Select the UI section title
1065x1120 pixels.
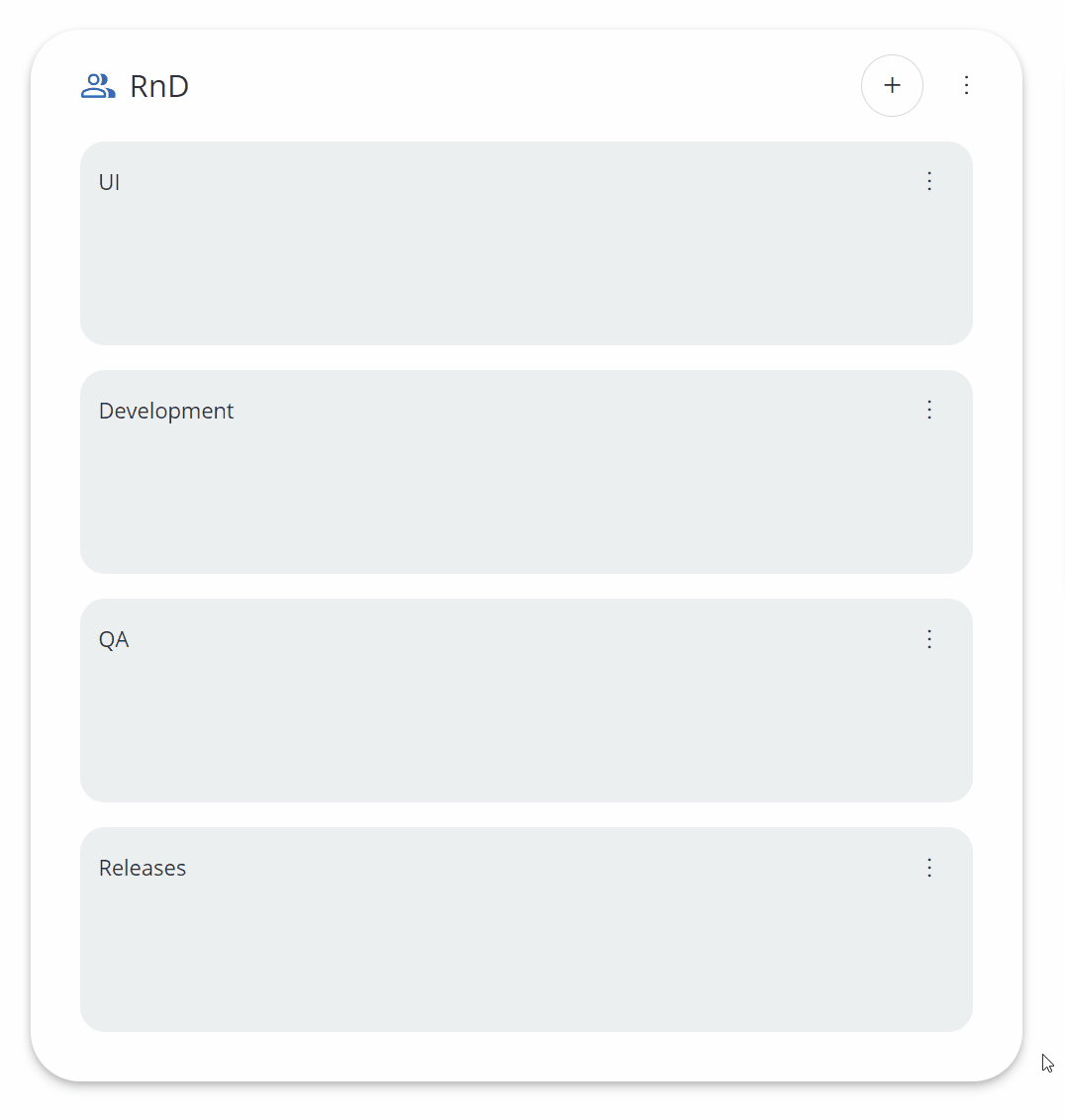tap(109, 182)
